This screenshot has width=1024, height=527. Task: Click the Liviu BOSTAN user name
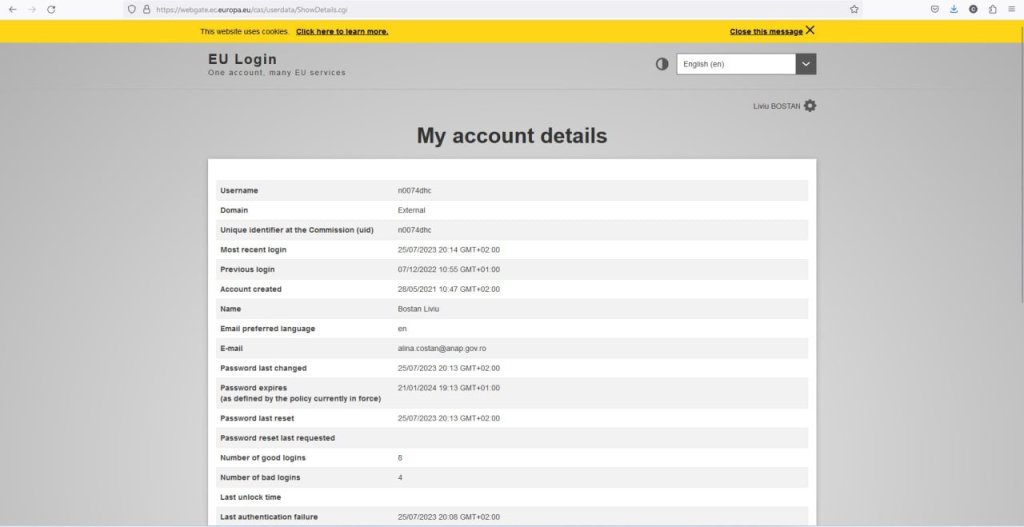point(776,106)
